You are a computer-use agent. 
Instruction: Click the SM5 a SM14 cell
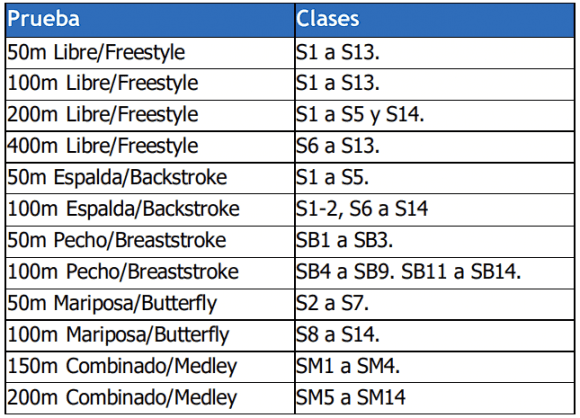pyautogui.click(x=435, y=398)
